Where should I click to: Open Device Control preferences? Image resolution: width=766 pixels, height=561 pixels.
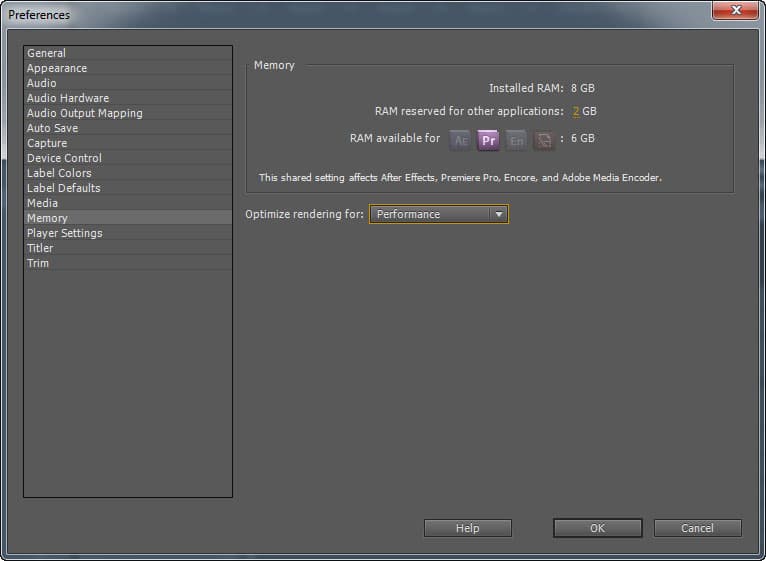coord(128,158)
